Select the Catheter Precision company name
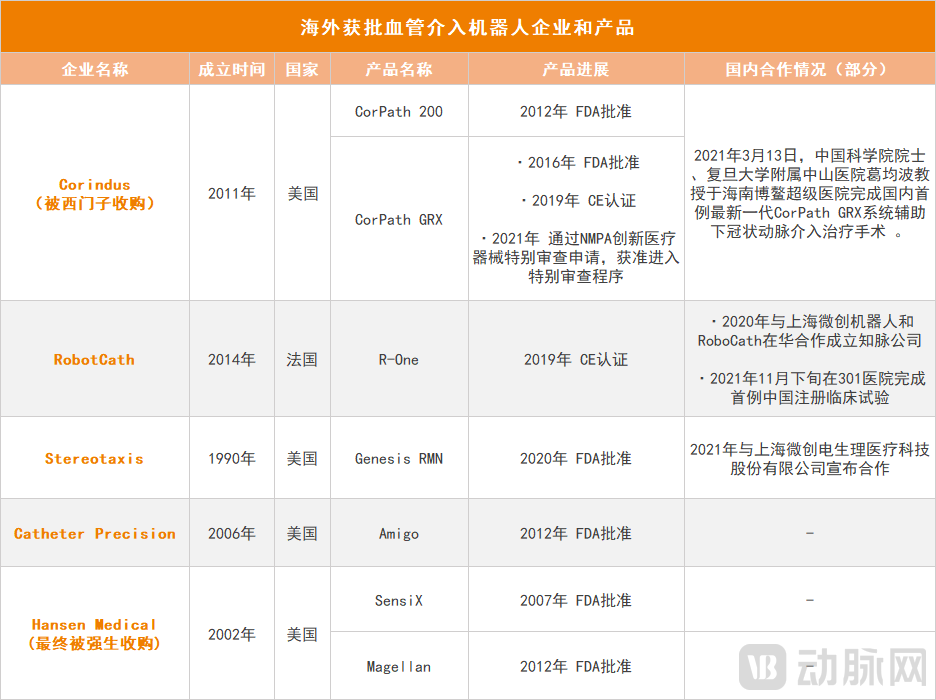The width and height of the screenshot is (936, 700). click(95, 534)
